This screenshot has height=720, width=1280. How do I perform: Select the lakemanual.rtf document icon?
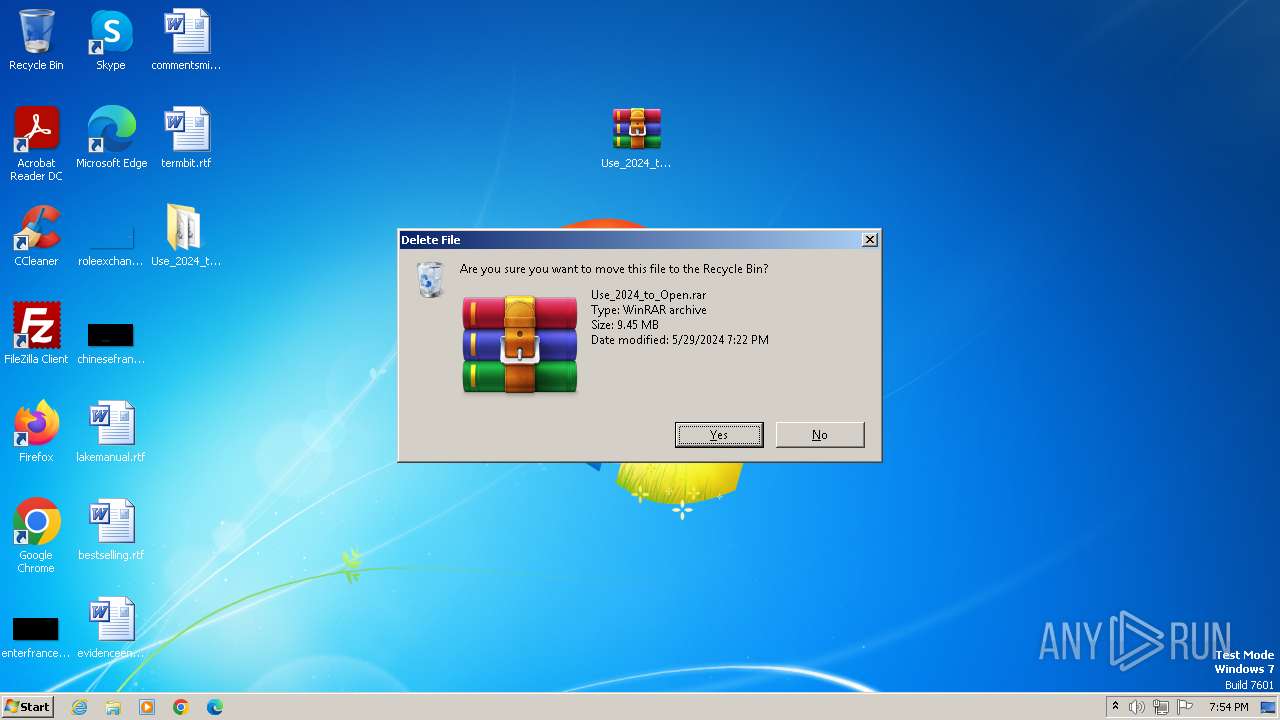pyautogui.click(x=111, y=432)
